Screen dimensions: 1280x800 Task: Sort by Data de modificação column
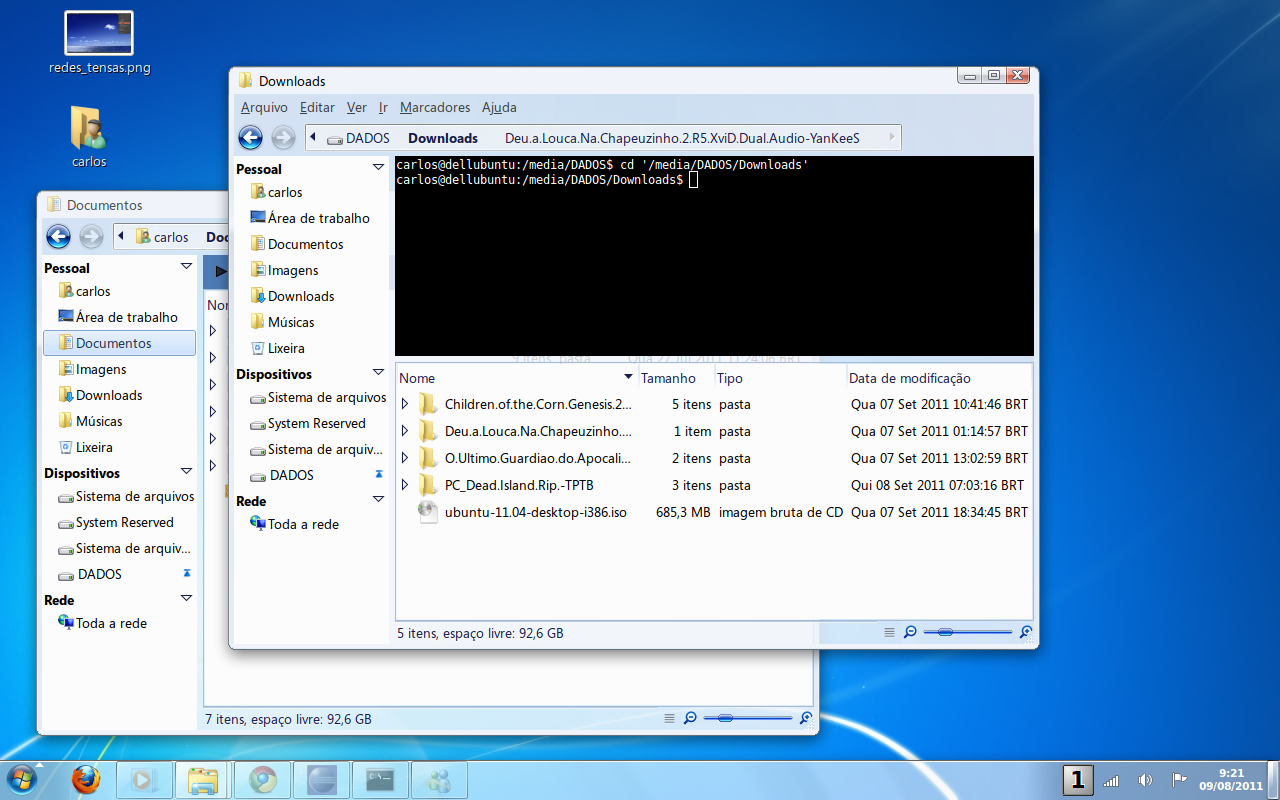tap(939, 378)
